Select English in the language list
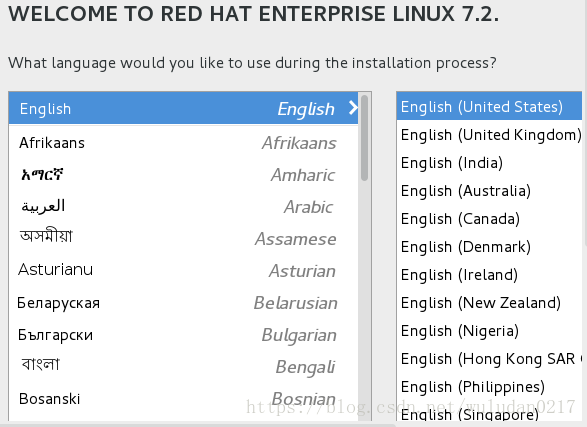This screenshot has width=587, height=427. (183, 109)
